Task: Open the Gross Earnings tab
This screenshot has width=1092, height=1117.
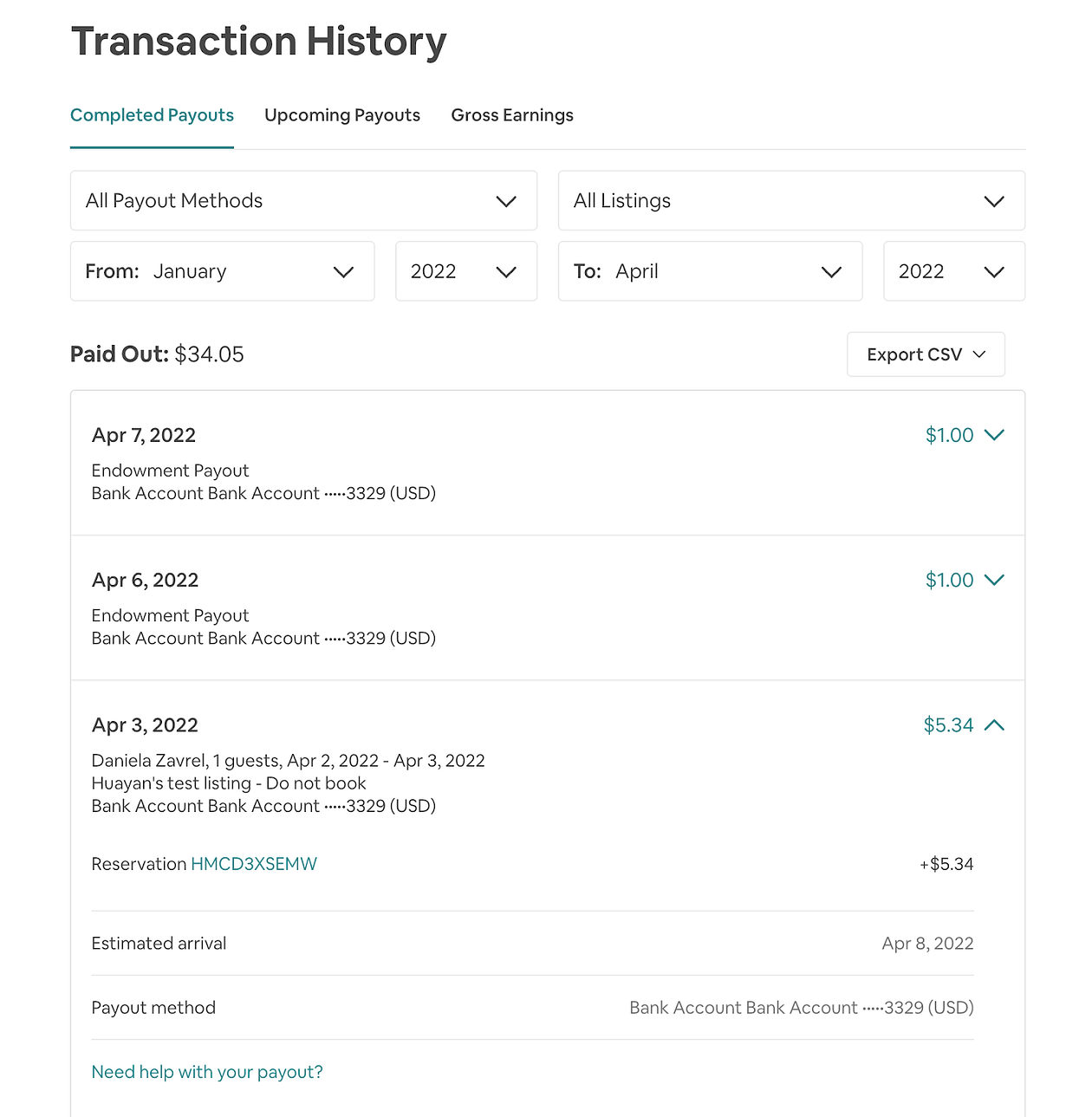Action: [x=512, y=115]
